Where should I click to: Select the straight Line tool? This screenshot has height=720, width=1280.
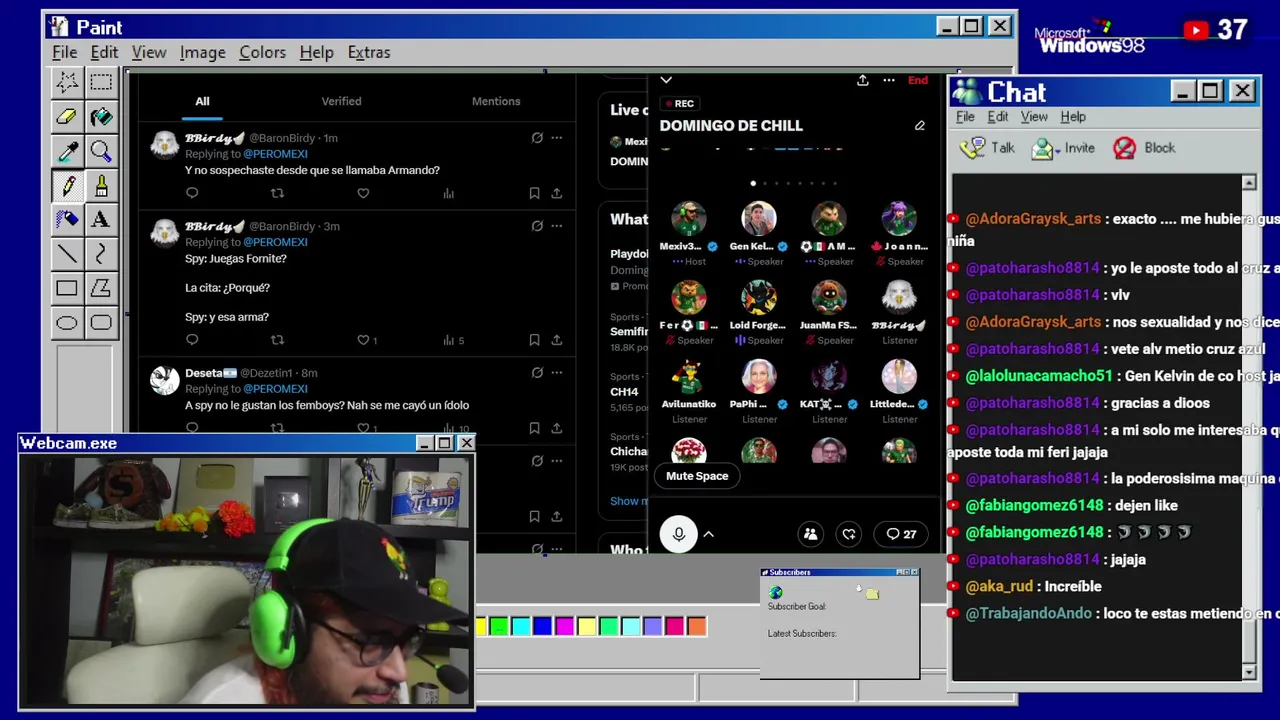tap(67, 254)
